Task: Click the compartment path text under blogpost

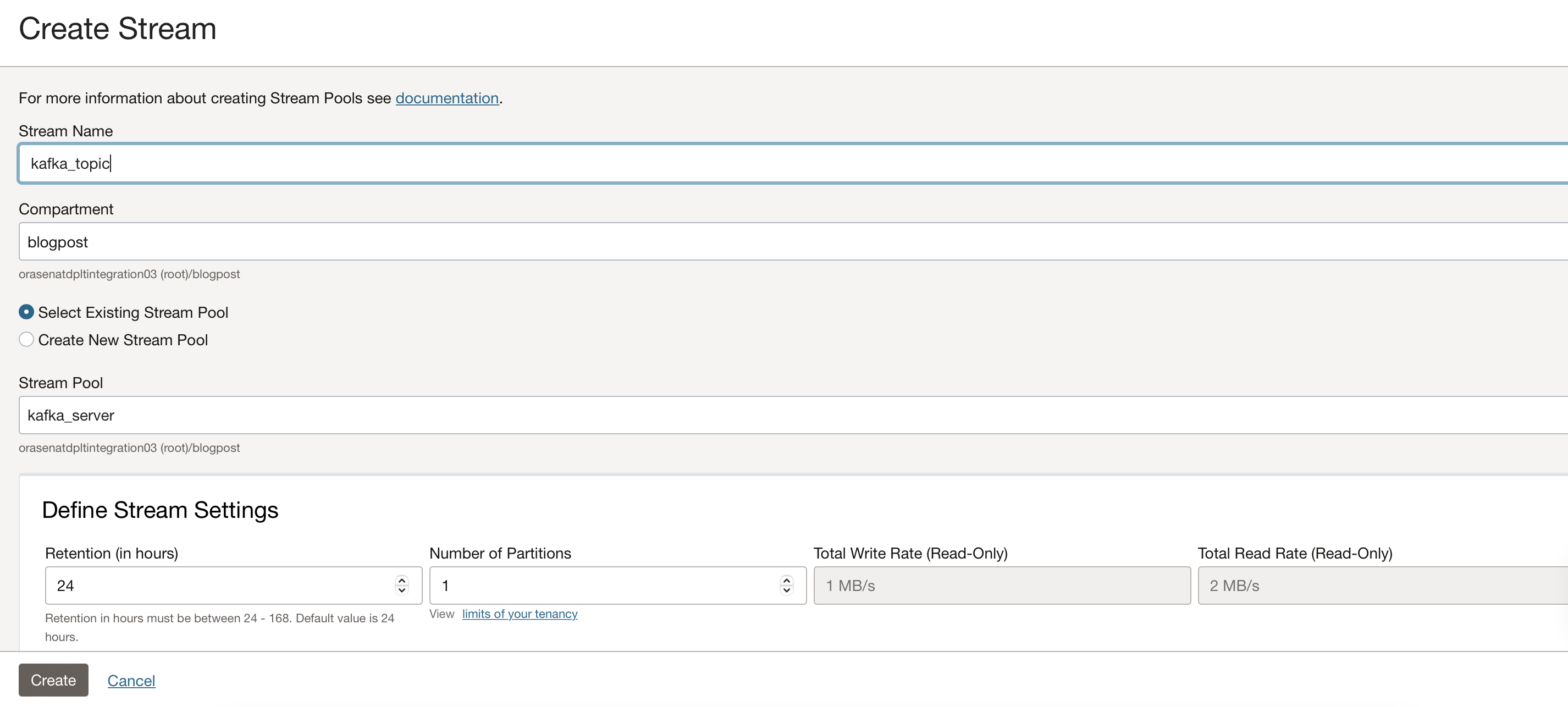Action: pos(129,274)
